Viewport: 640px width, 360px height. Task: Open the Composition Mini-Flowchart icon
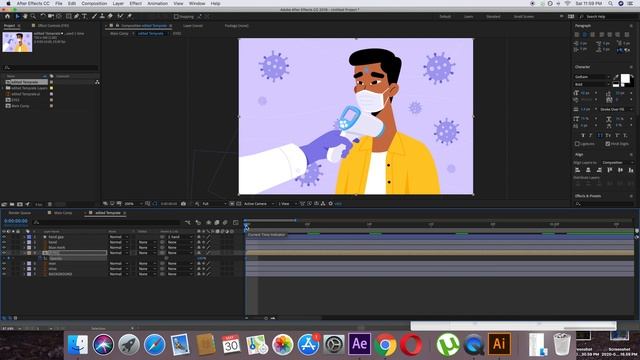click(187, 222)
